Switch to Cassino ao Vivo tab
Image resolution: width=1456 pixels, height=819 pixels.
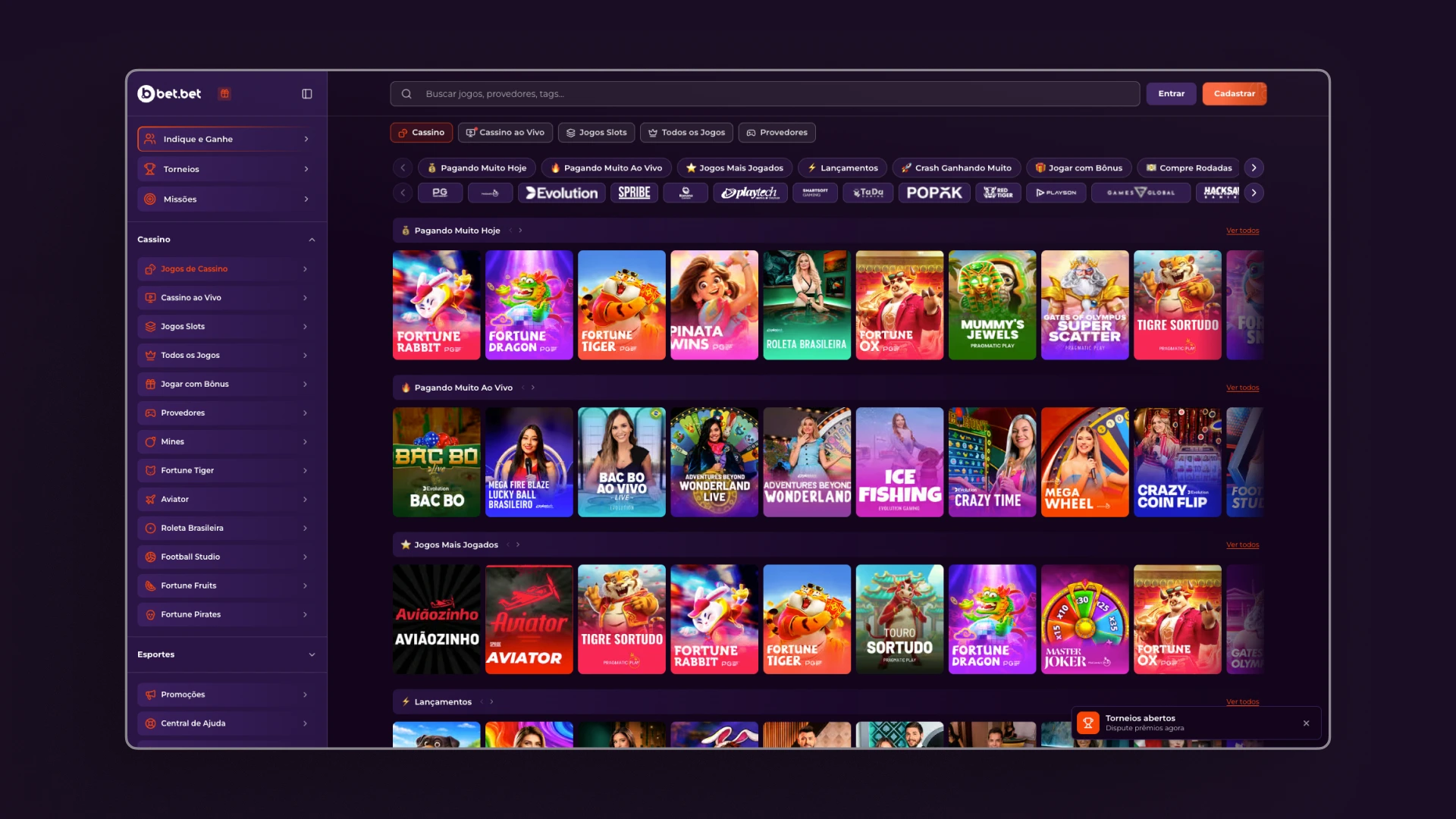pyautogui.click(x=505, y=133)
